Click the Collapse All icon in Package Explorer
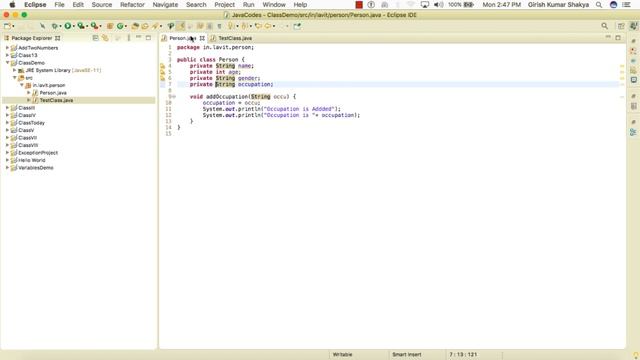The height and width of the screenshot is (360, 640). pyautogui.click(x=96, y=38)
